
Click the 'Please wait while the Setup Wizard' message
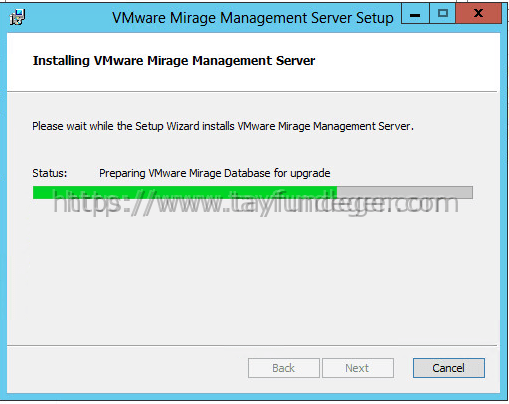(223, 126)
